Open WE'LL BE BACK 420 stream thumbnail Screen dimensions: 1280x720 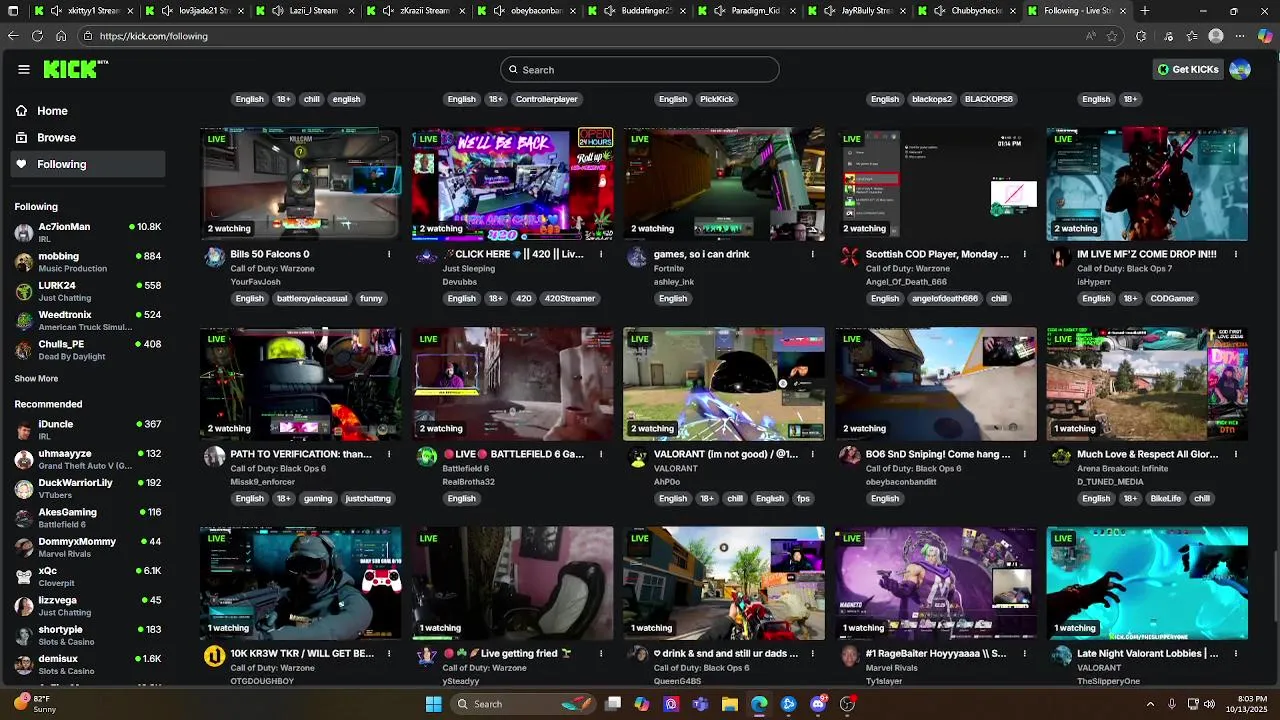pos(512,184)
